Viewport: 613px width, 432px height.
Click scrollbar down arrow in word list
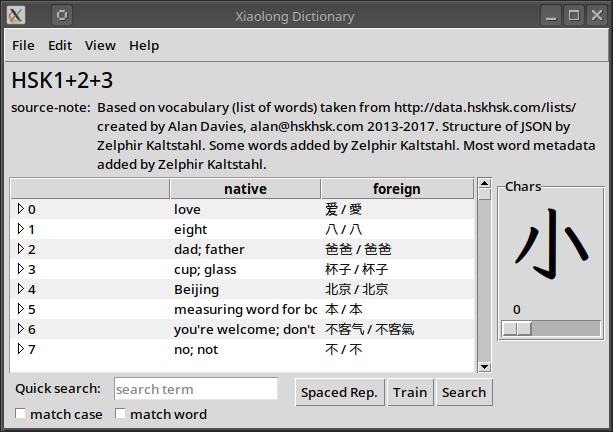pyautogui.click(x=484, y=367)
